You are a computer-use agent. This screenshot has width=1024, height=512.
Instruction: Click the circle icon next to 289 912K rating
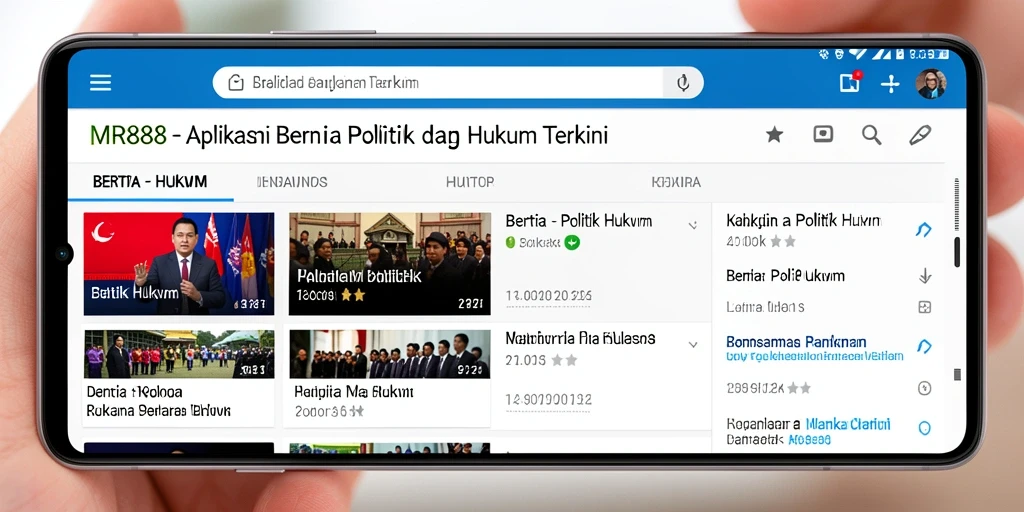(924, 388)
